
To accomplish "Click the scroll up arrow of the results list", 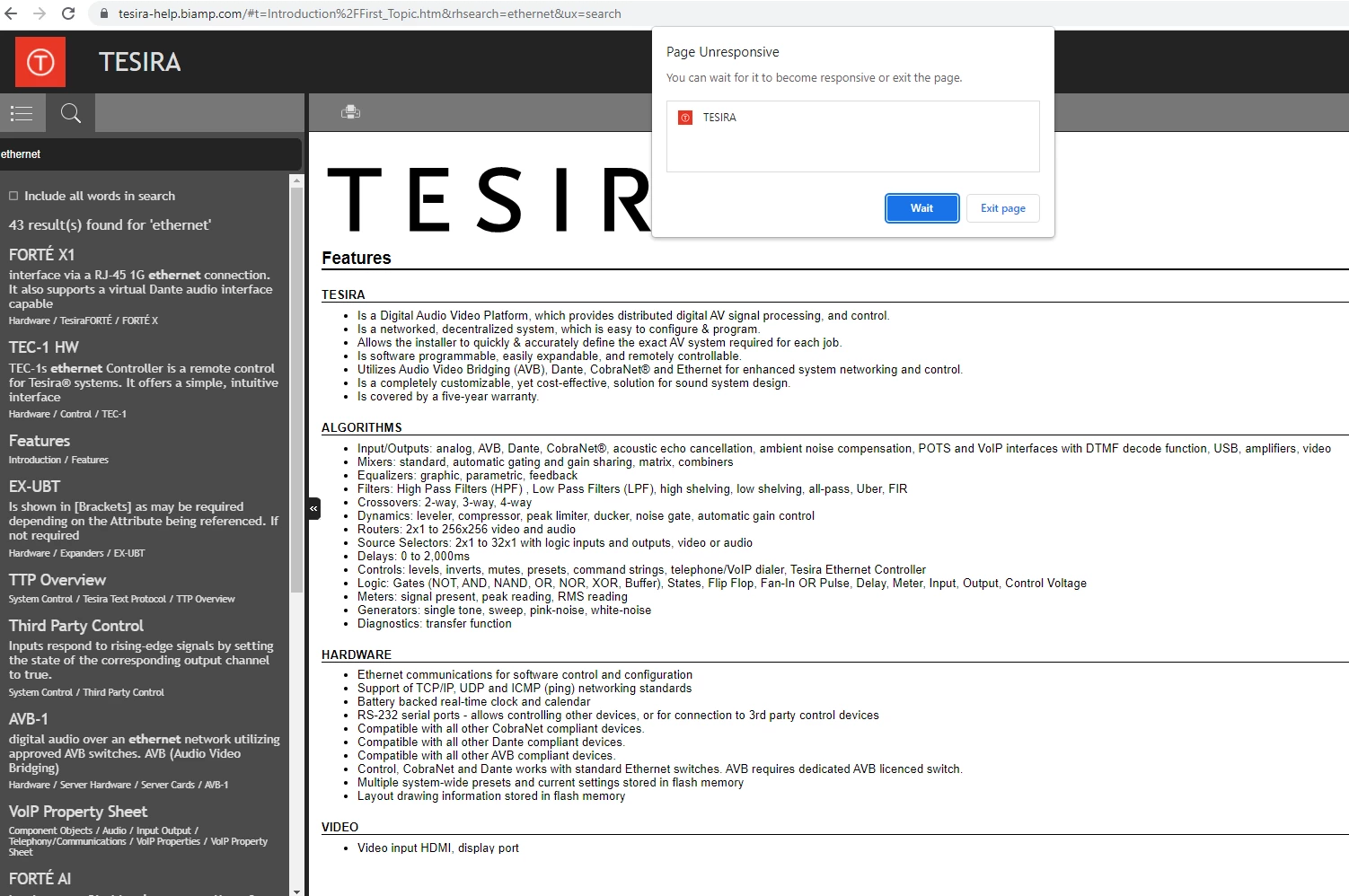I will pos(296,180).
